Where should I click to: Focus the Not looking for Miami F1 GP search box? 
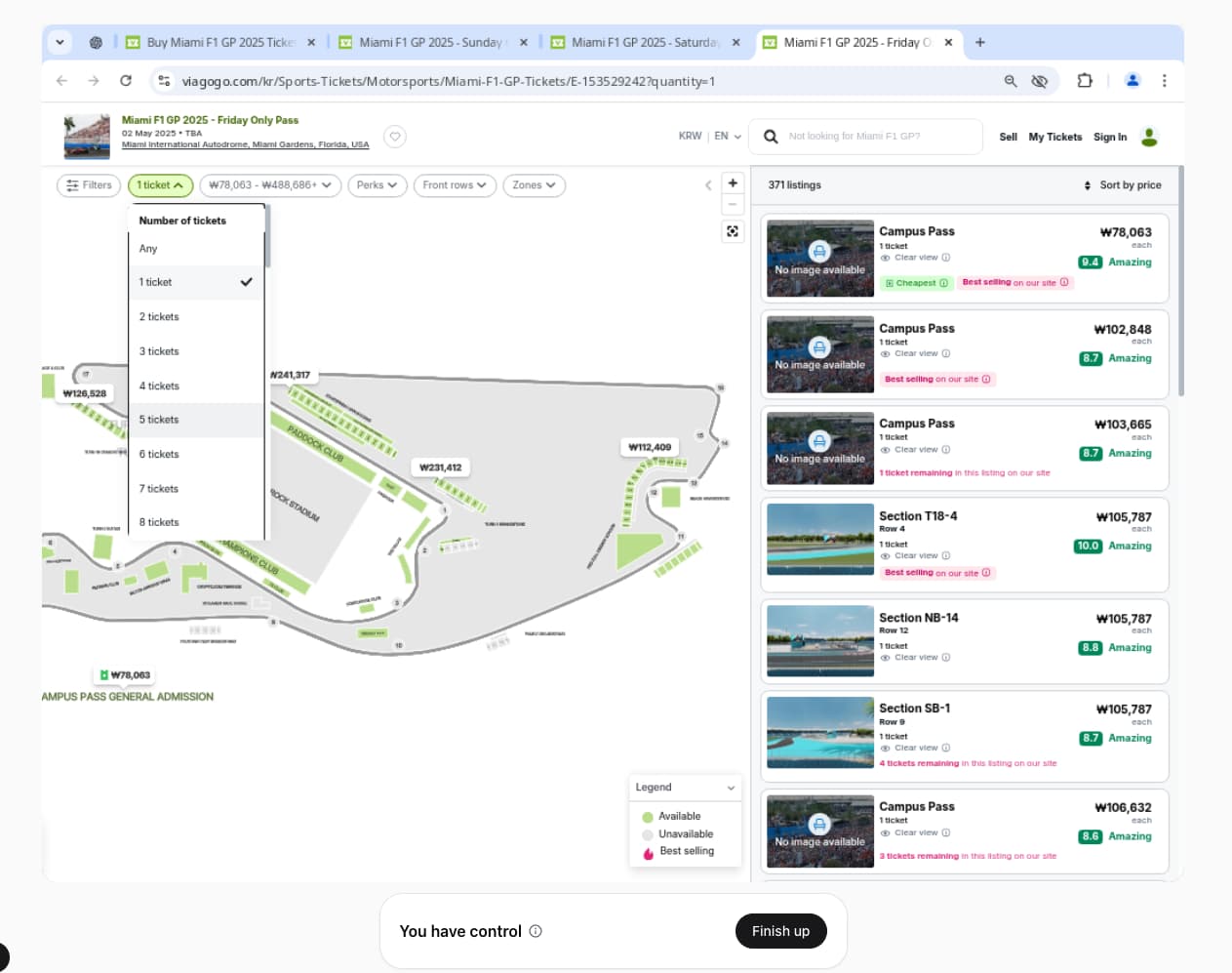[865, 137]
